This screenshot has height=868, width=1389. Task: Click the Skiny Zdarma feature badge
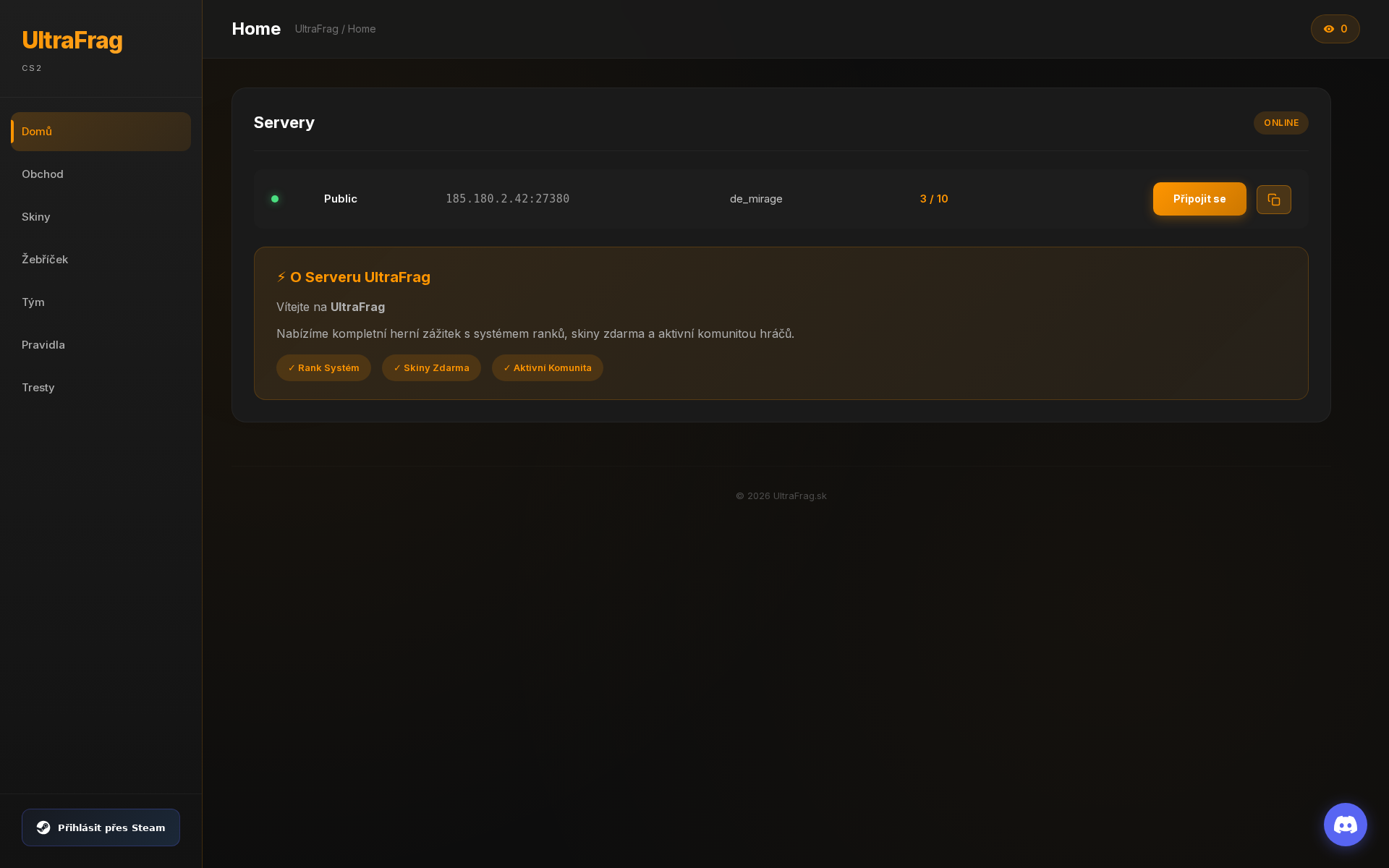point(431,367)
